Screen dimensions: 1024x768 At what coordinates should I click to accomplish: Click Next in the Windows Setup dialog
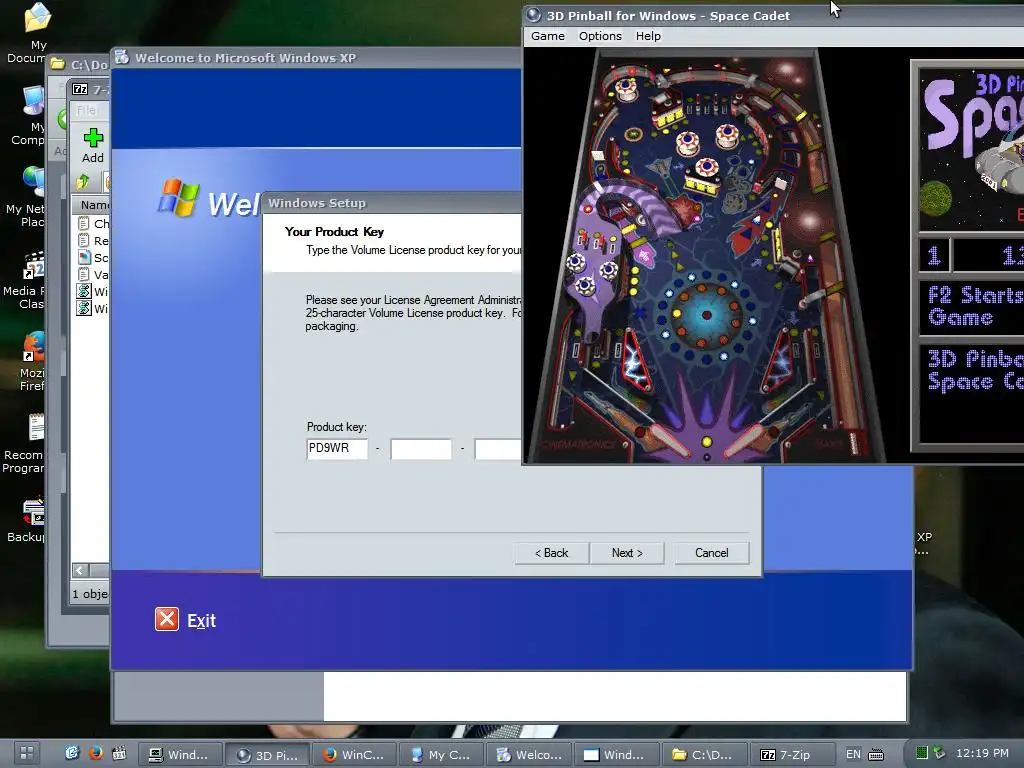(x=627, y=553)
